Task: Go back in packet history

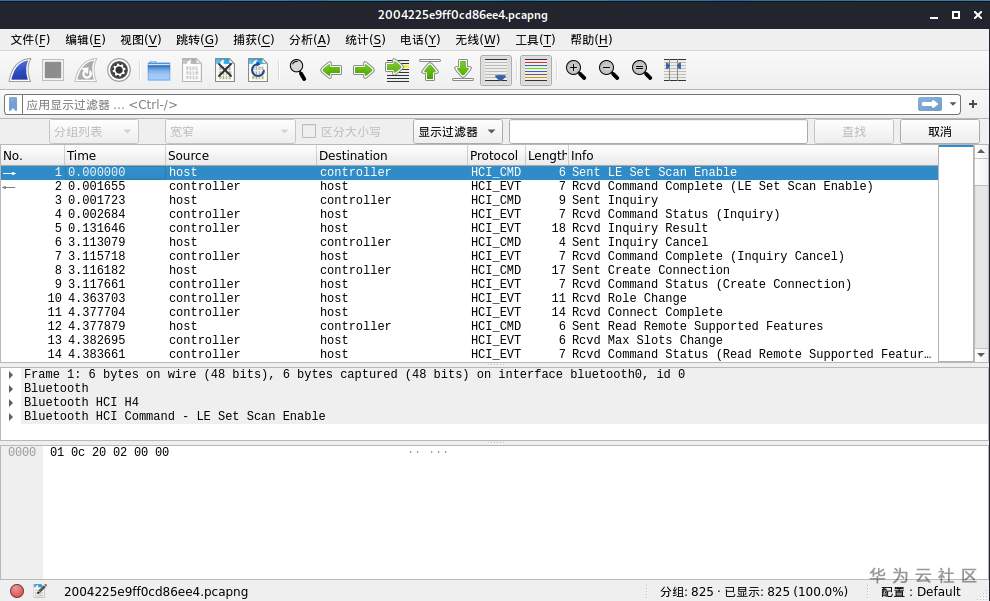Action: click(331, 70)
